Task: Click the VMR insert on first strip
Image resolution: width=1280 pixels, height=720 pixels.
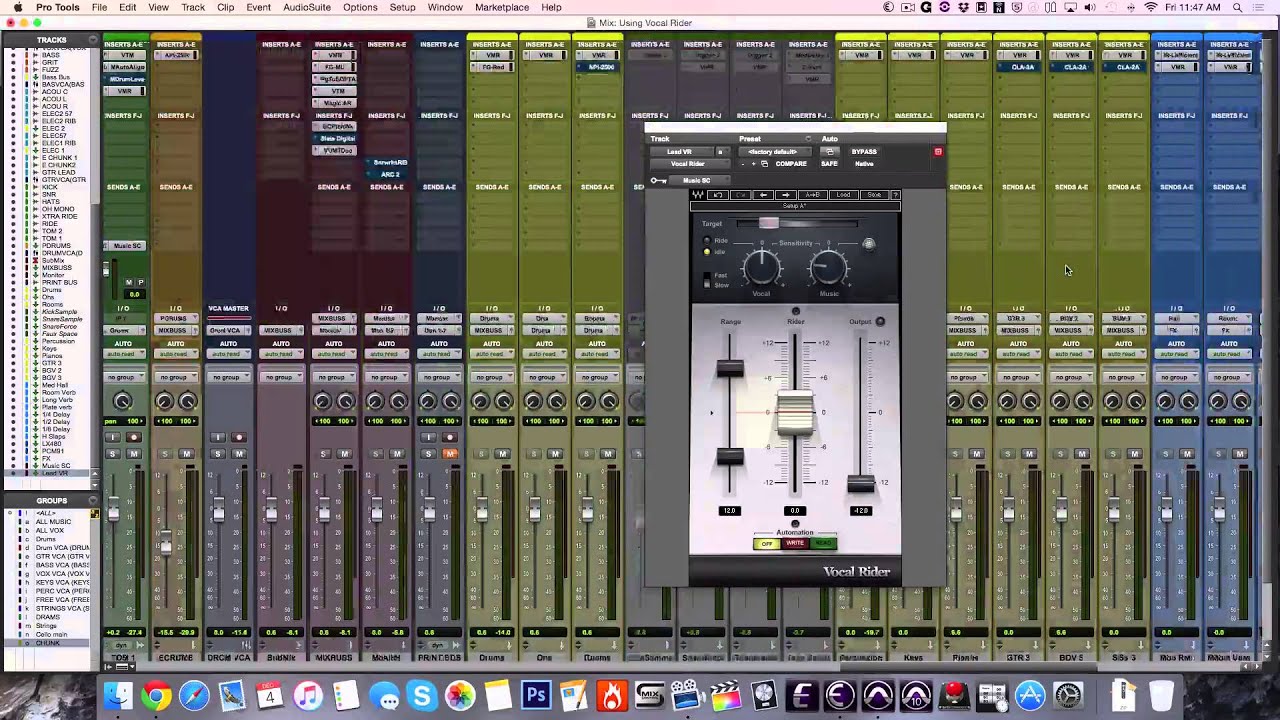Action: pyautogui.click(x=124, y=91)
